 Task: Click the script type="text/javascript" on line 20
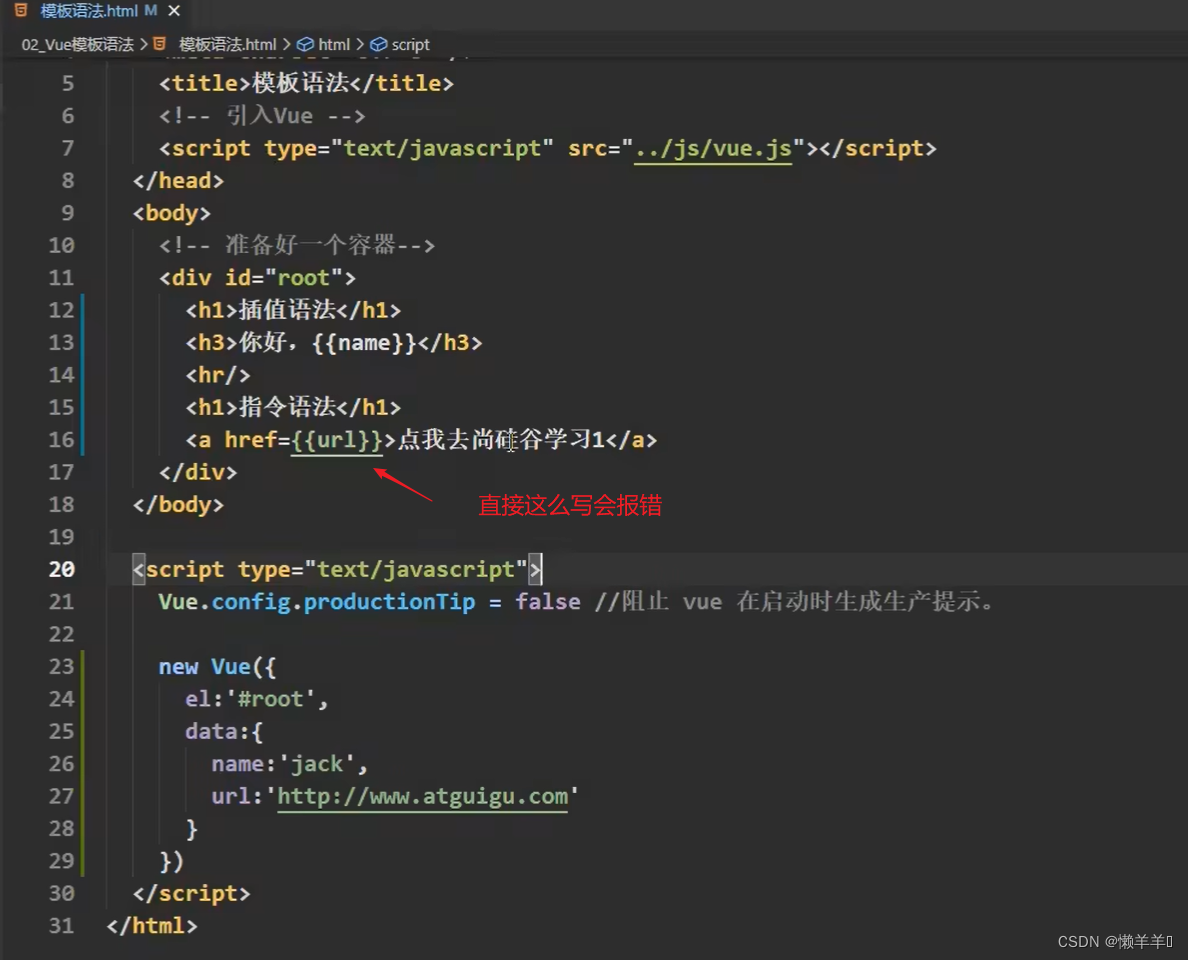tap(337, 569)
